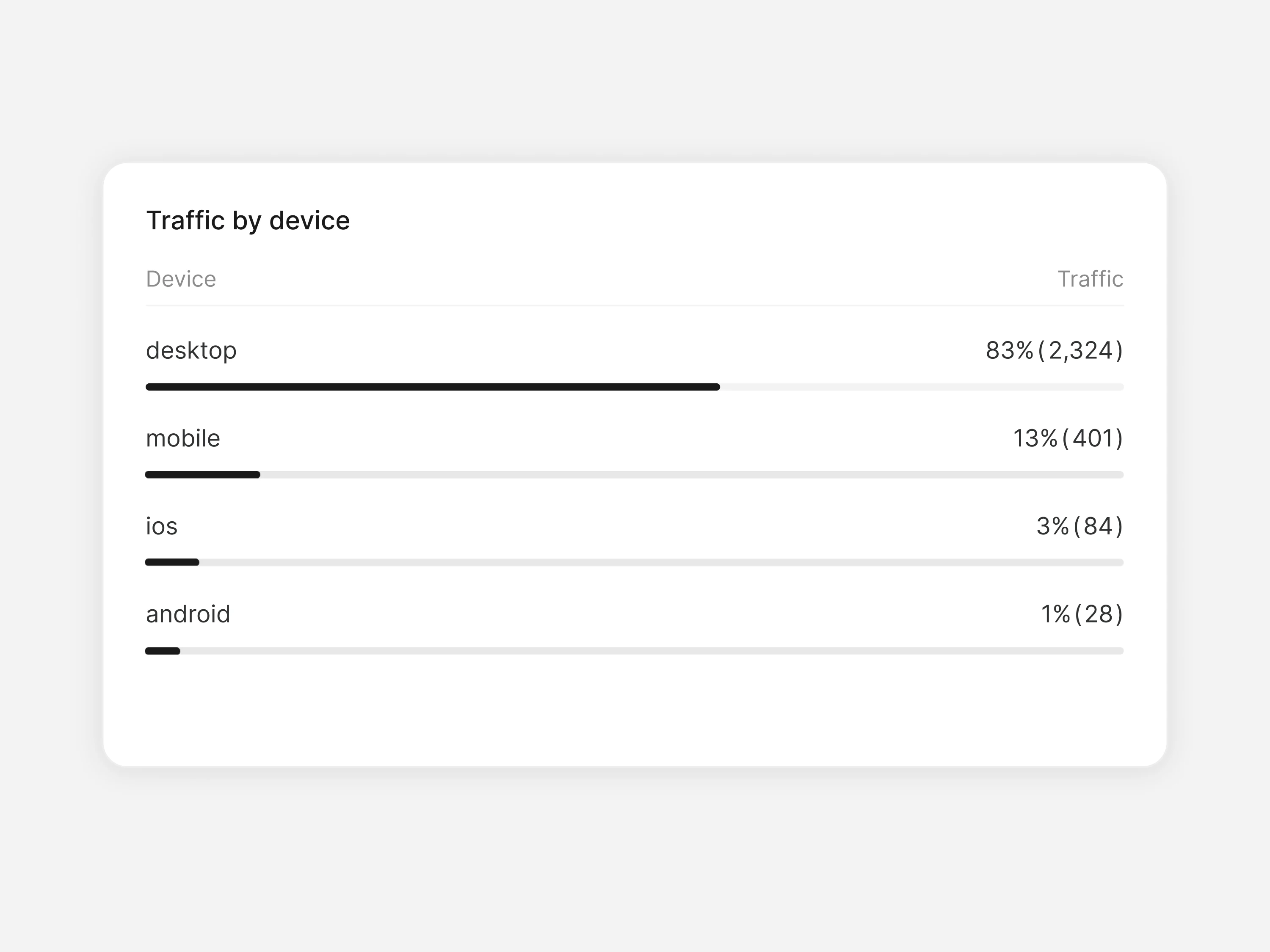The height and width of the screenshot is (952, 1270).
Task: Open the android device row label
Action: point(188,614)
